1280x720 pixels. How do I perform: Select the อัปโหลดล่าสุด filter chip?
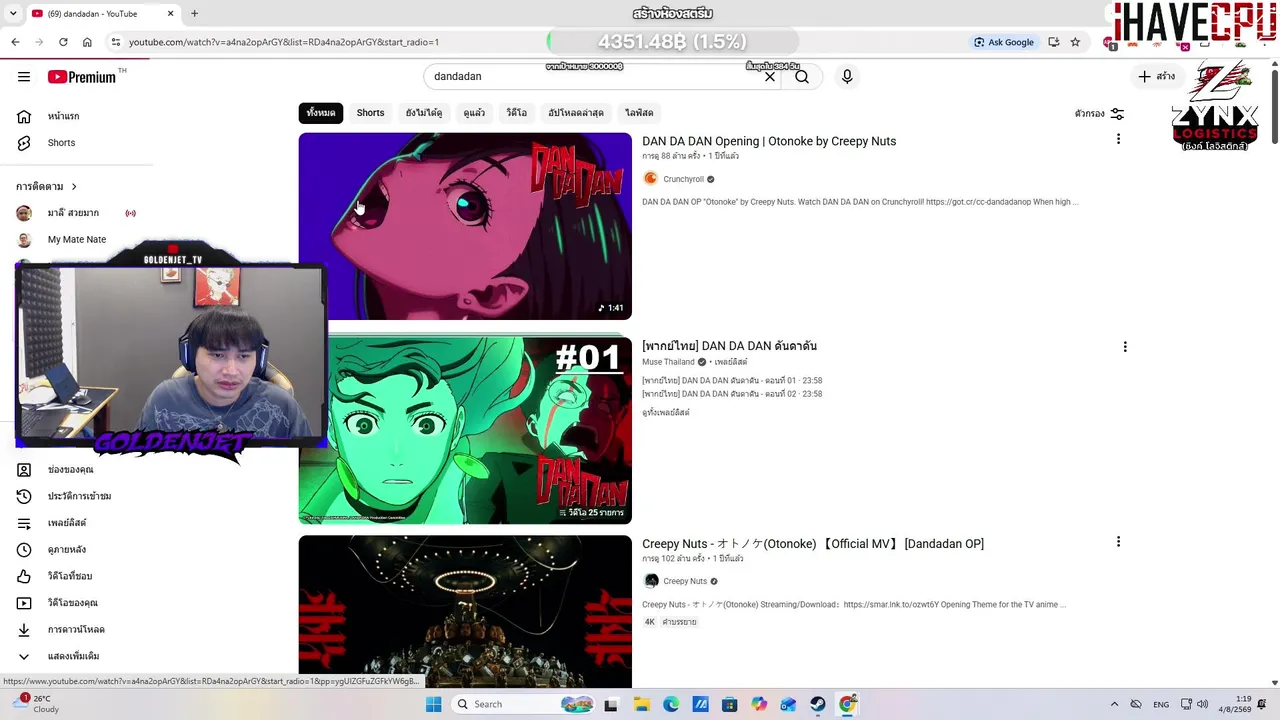[576, 113]
